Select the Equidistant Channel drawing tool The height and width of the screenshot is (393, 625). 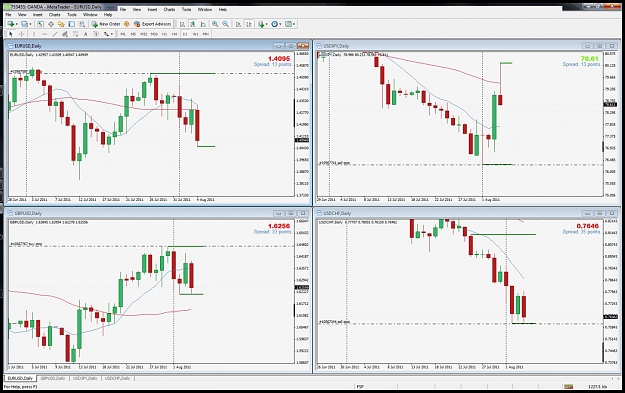[x=65, y=34]
